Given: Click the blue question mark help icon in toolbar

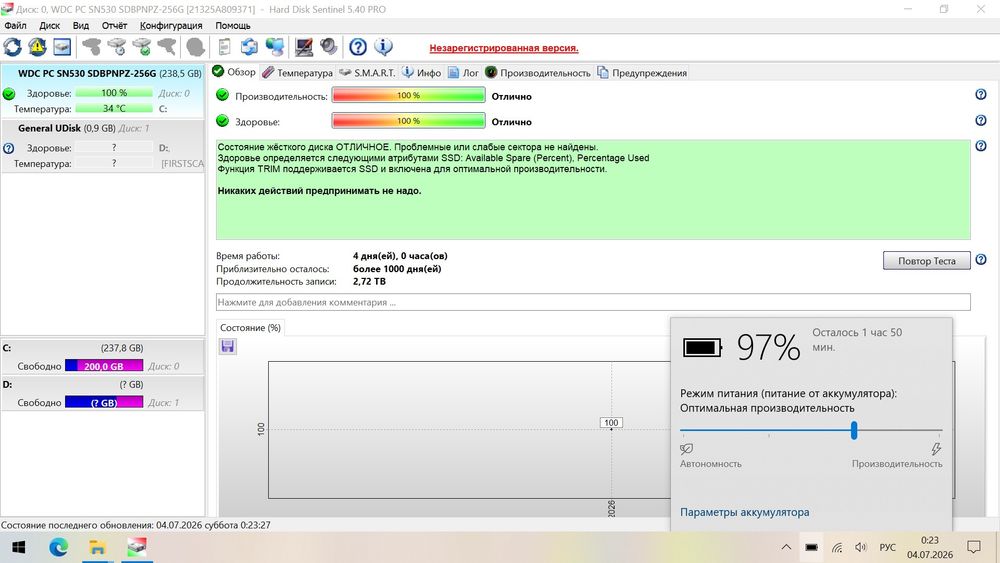Looking at the screenshot, I should tap(358, 47).
